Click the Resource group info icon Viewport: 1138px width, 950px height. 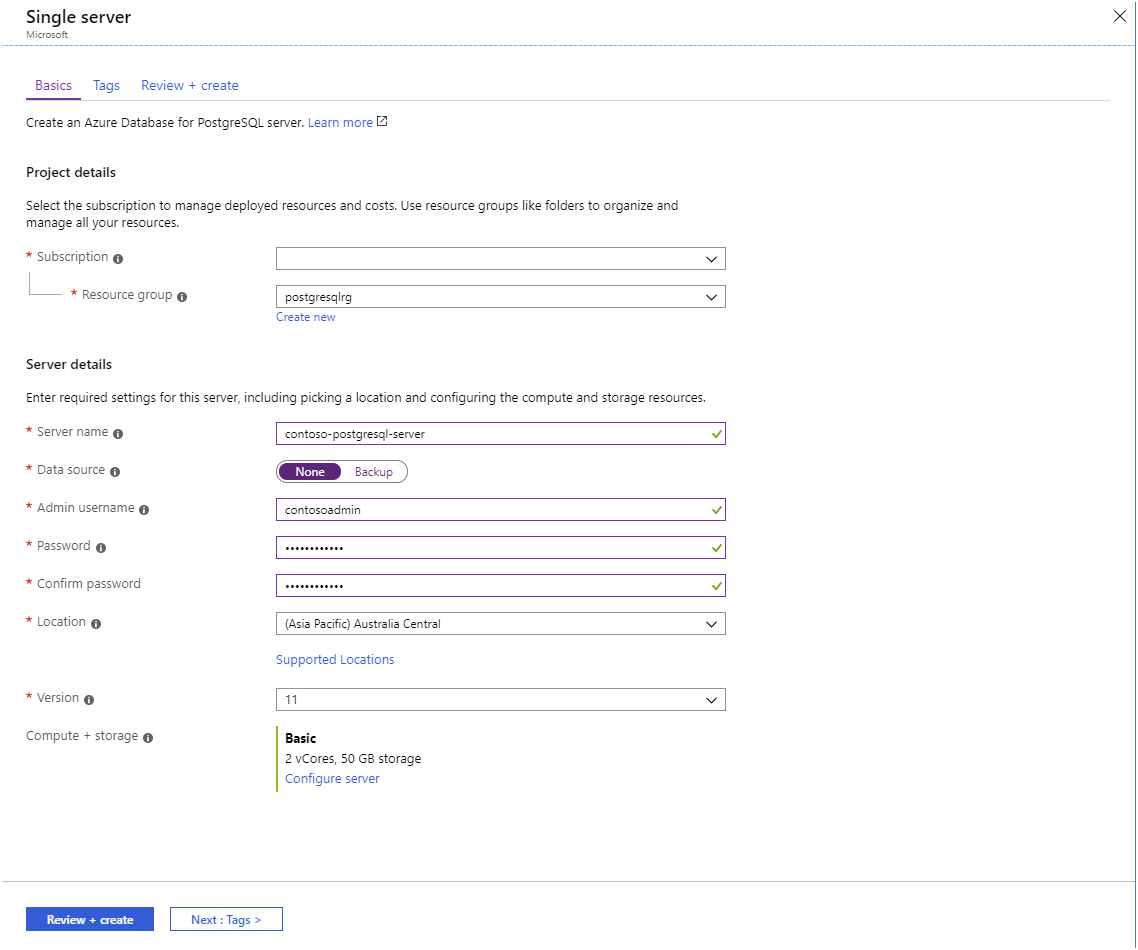[182, 296]
